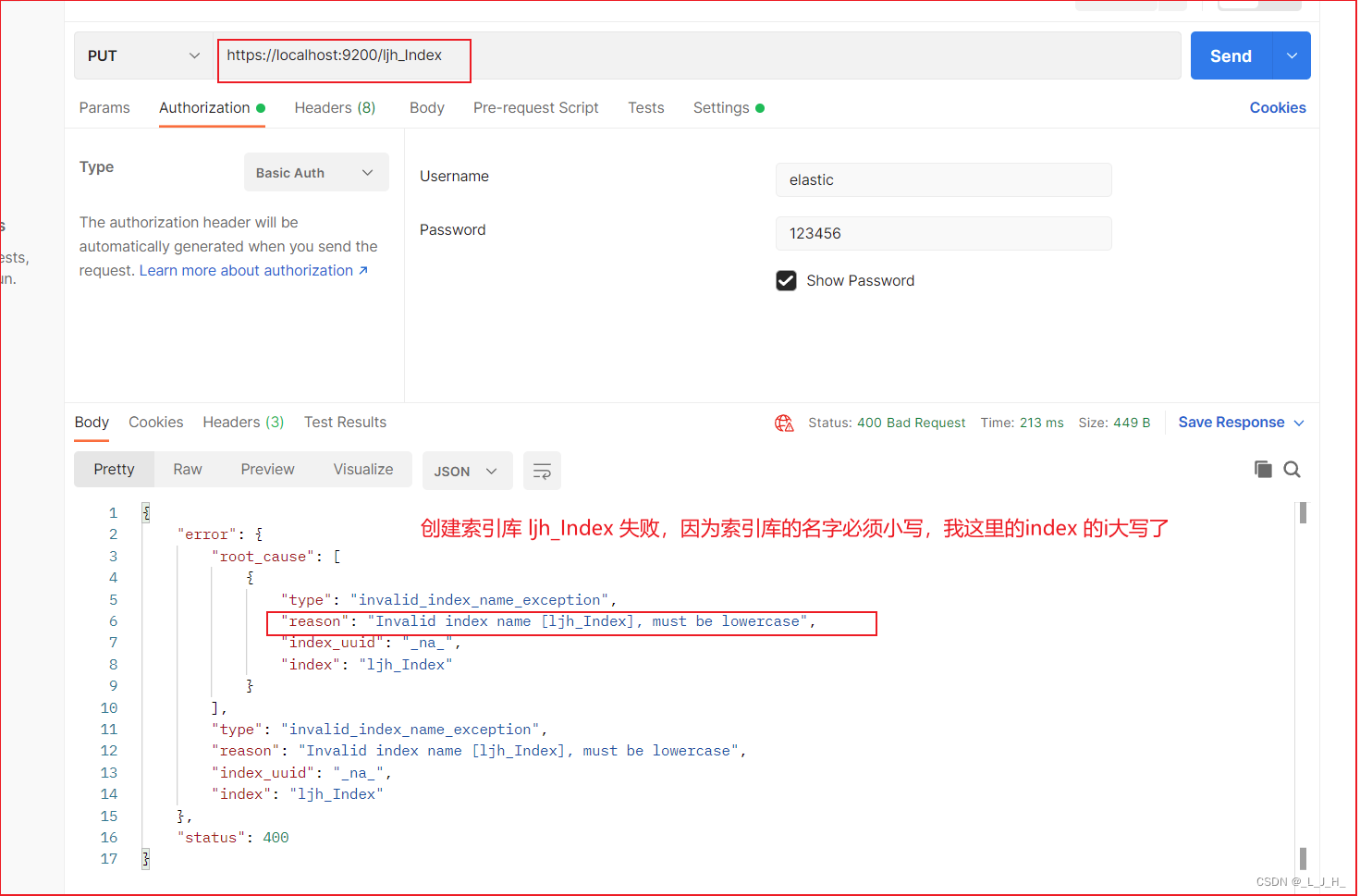This screenshot has height=896, width=1360.
Task: Click the Status 400 Bad Request text
Action: coord(887,423)
